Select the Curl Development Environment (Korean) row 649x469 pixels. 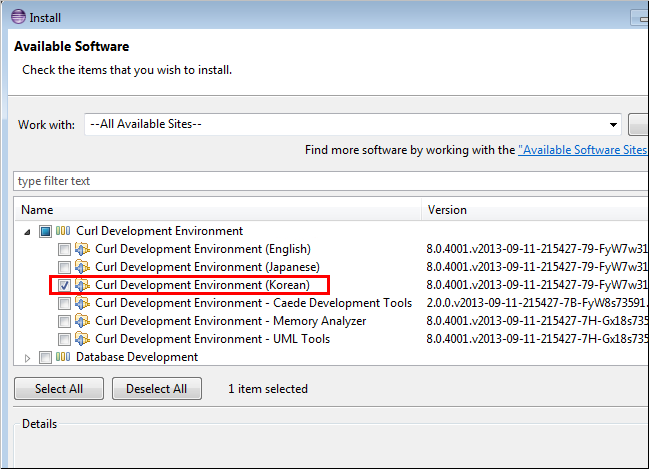pyautogui.click(x=202, y=285)
